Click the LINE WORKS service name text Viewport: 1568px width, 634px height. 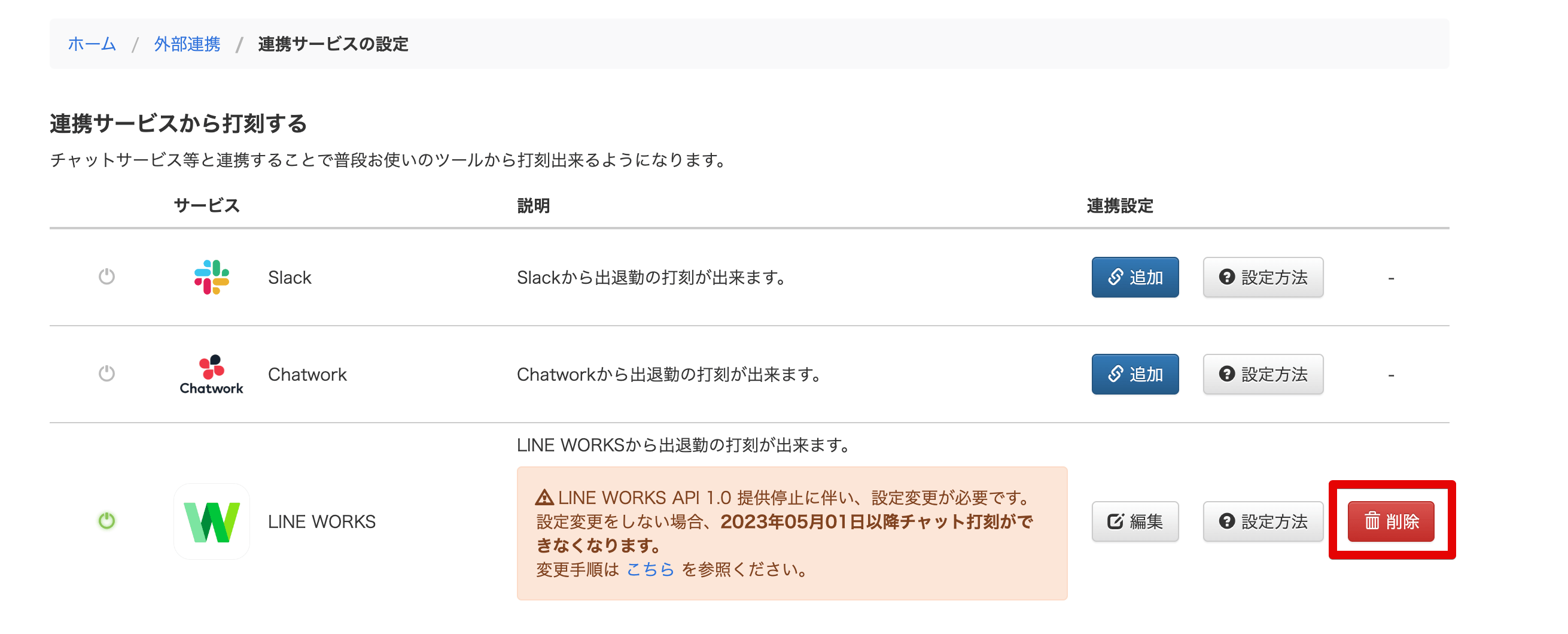pos(321,522)
